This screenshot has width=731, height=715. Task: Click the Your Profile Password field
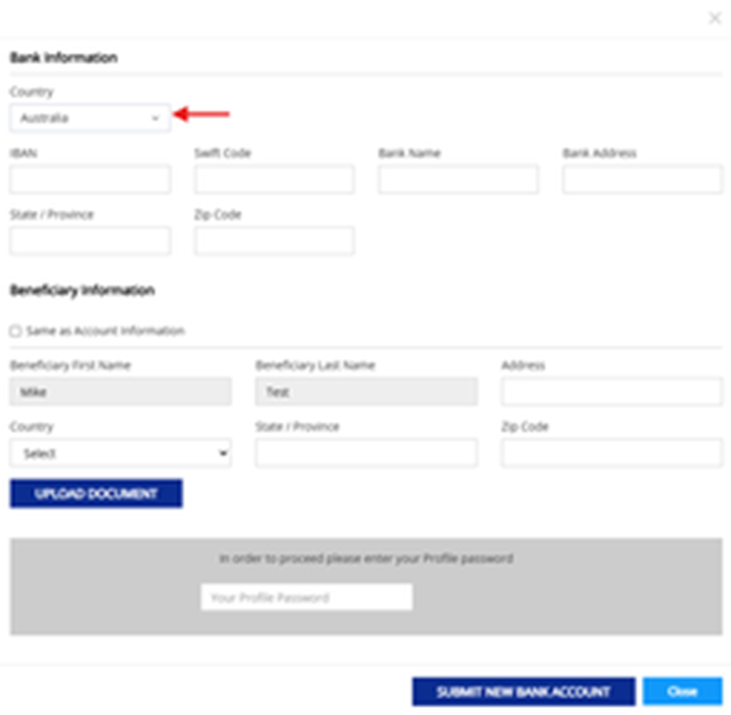306,598
